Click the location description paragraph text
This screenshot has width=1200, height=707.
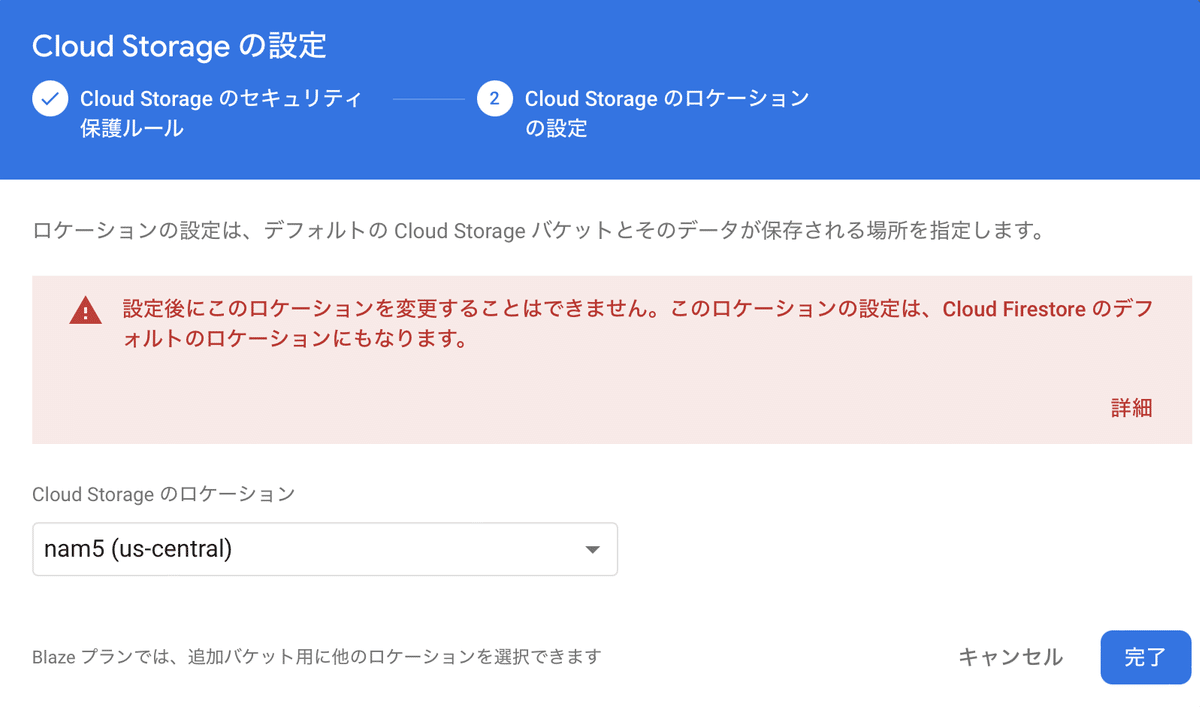(538, 232)
